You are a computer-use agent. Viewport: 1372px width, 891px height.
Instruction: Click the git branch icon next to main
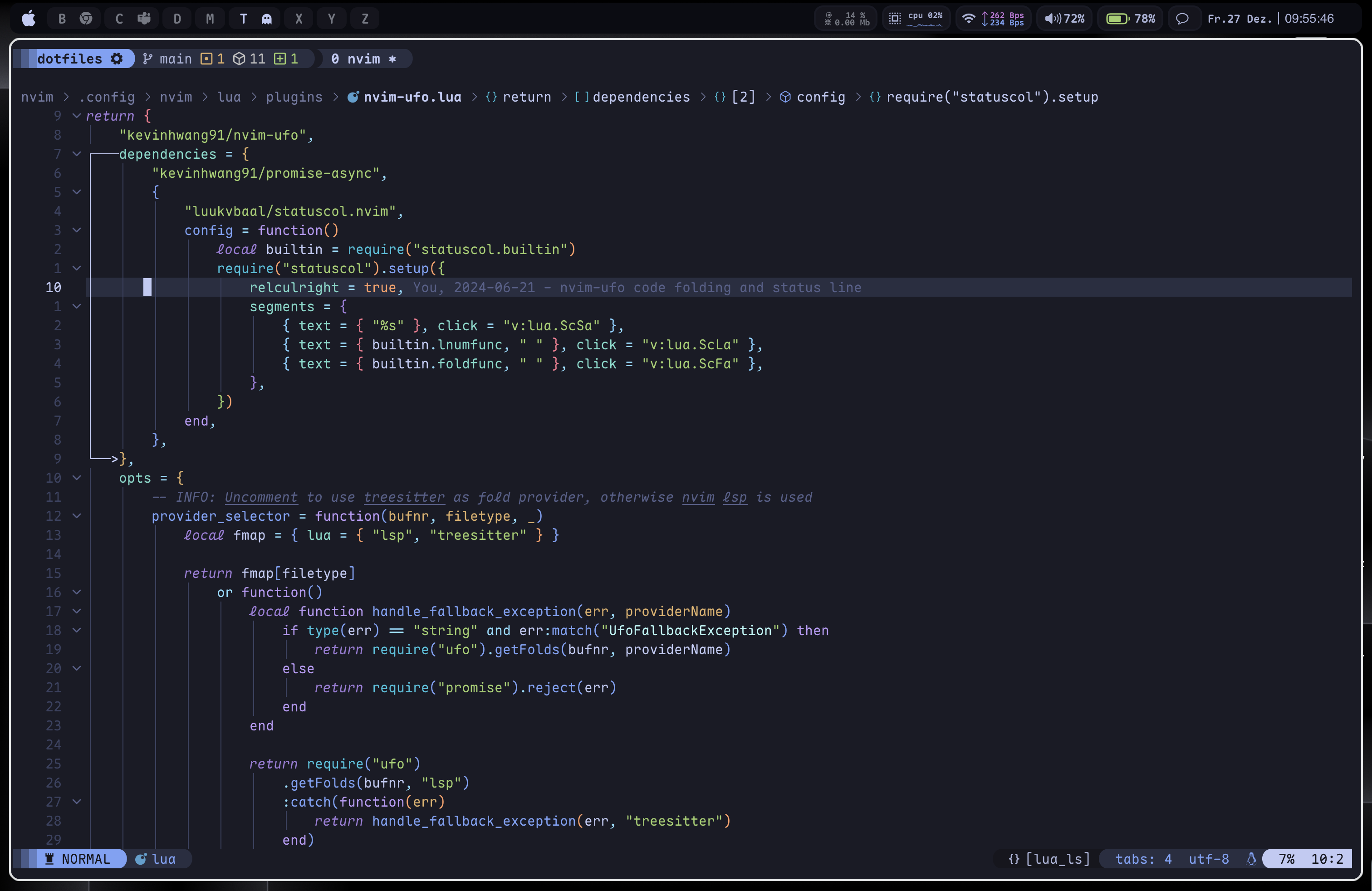coord(147,59)
